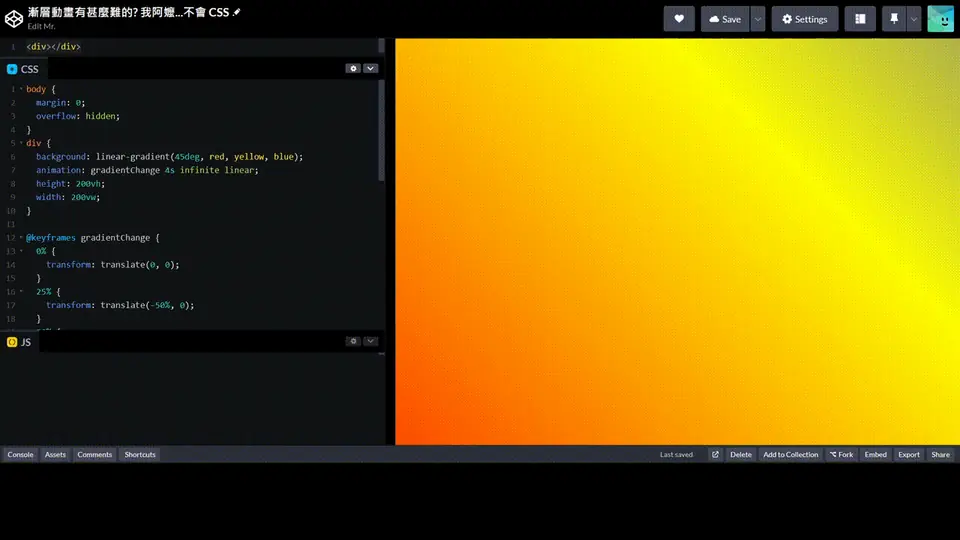Share this pen
Image resolution: width=960 pixels, height=540 pixels.
click(x=940, y=454)
